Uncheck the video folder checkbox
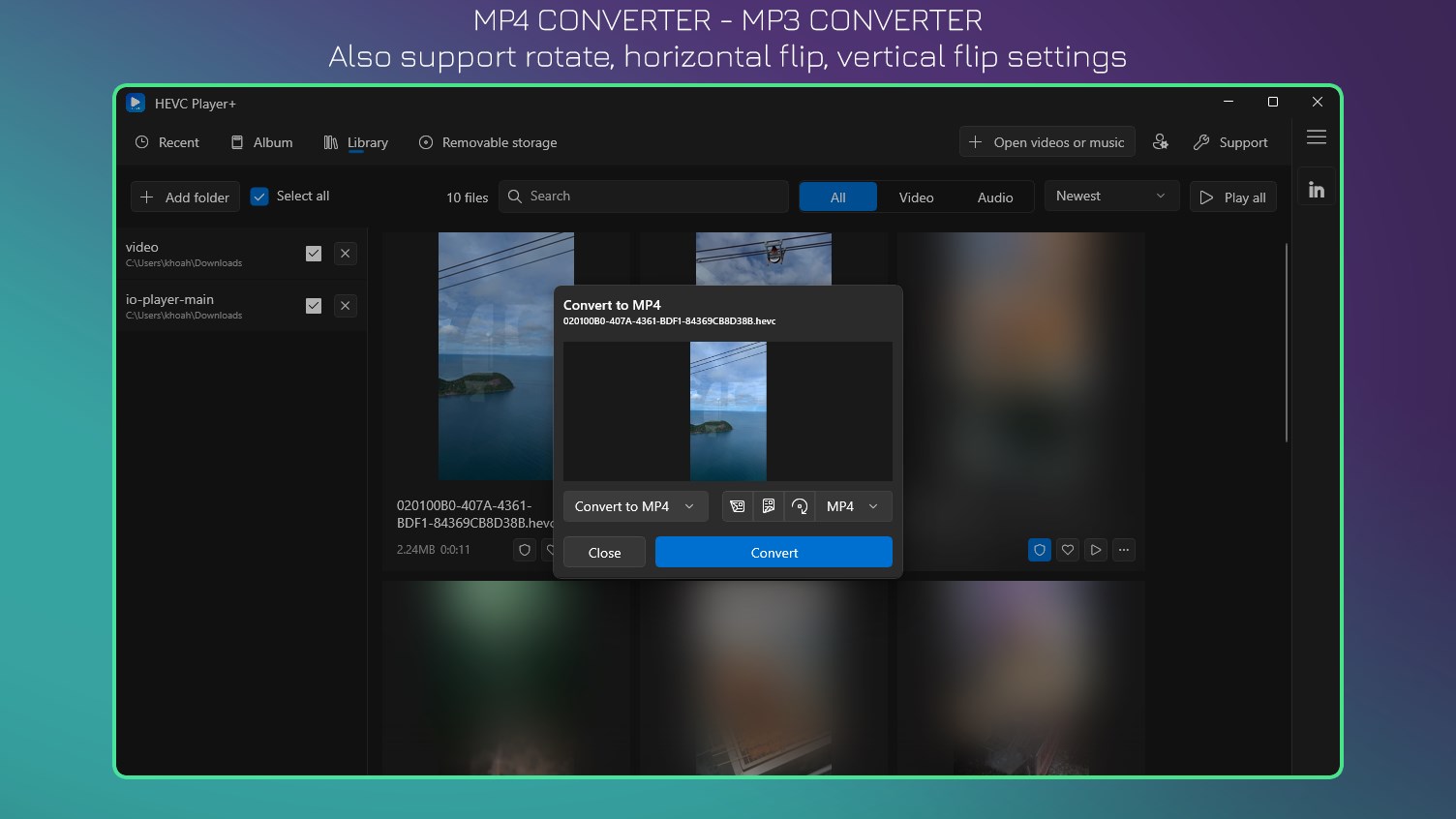The width and height of the screenshot is (1456, 819). (x=314, y=254)
